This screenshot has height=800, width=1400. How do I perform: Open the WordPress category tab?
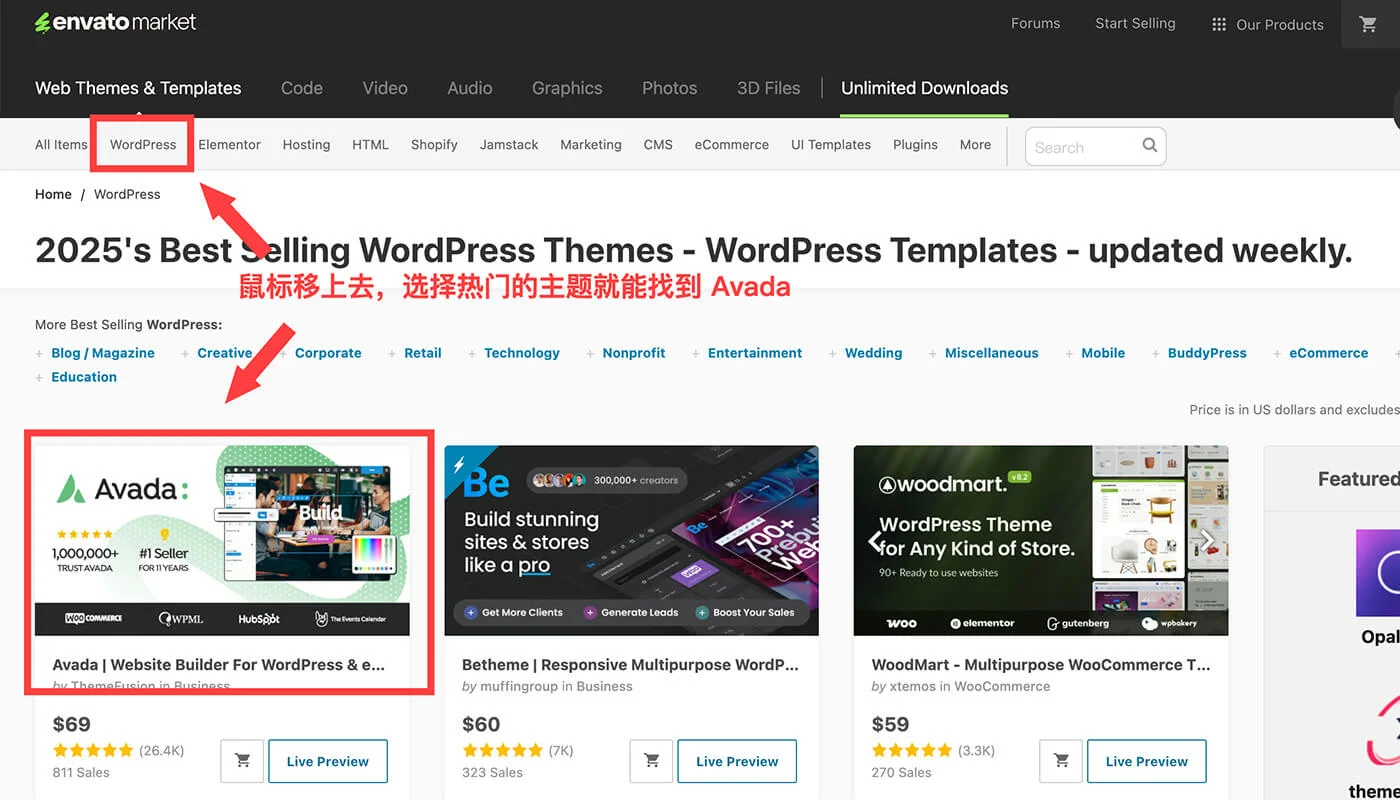point(143,145)
